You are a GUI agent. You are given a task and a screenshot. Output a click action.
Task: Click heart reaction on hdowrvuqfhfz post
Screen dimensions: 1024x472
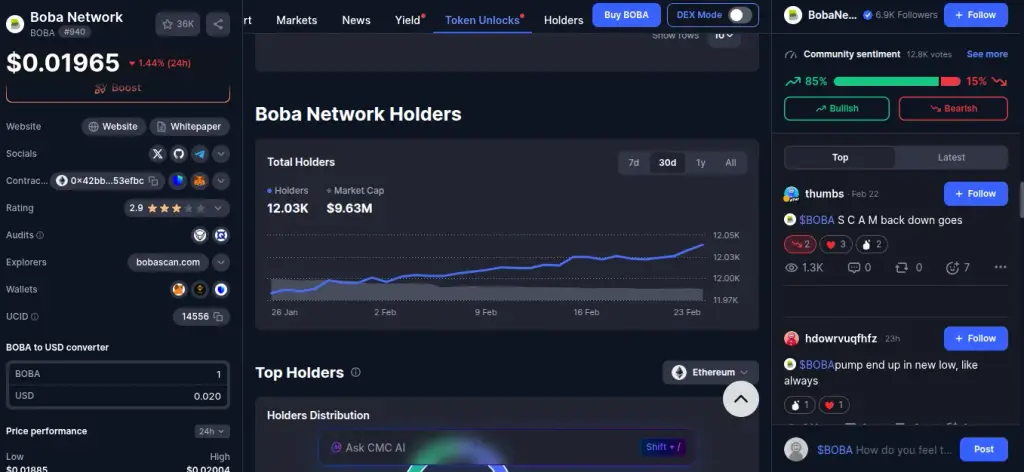pos(834,405)
